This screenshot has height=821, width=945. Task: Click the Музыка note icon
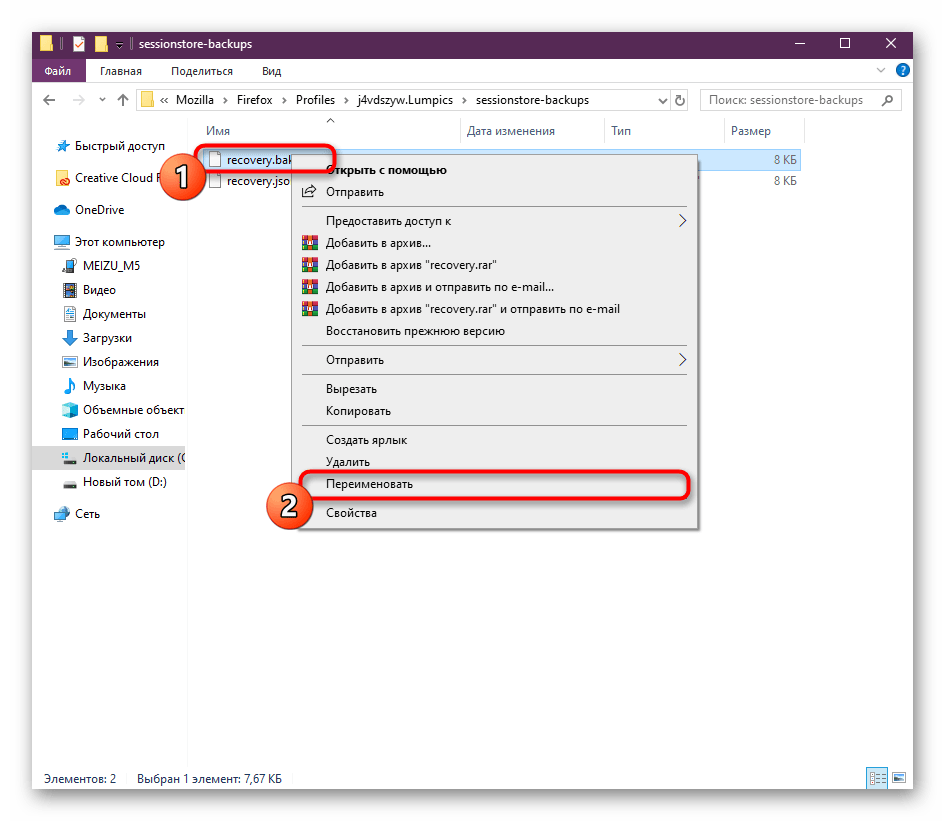click(x=70, y=386)
